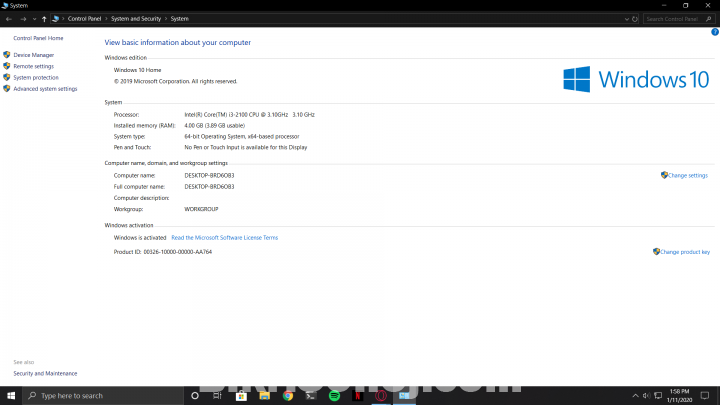720x405 pixels.
Task: Click the Product ID value text
Action: point(178,252)
